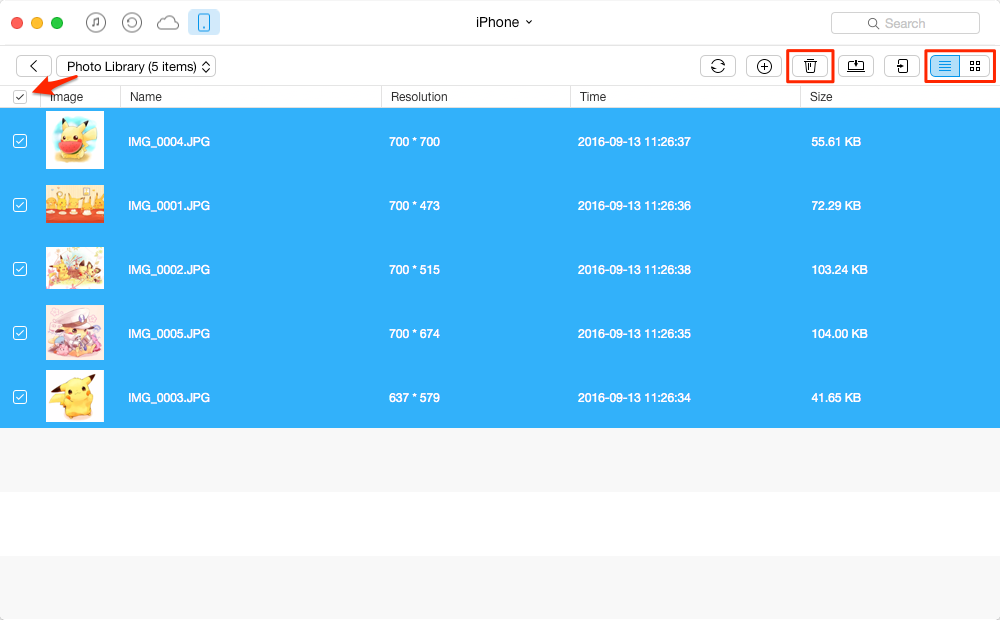1000x620 pixels.
Task: Sort by the Name column header
Action: (x=251, y=97)
